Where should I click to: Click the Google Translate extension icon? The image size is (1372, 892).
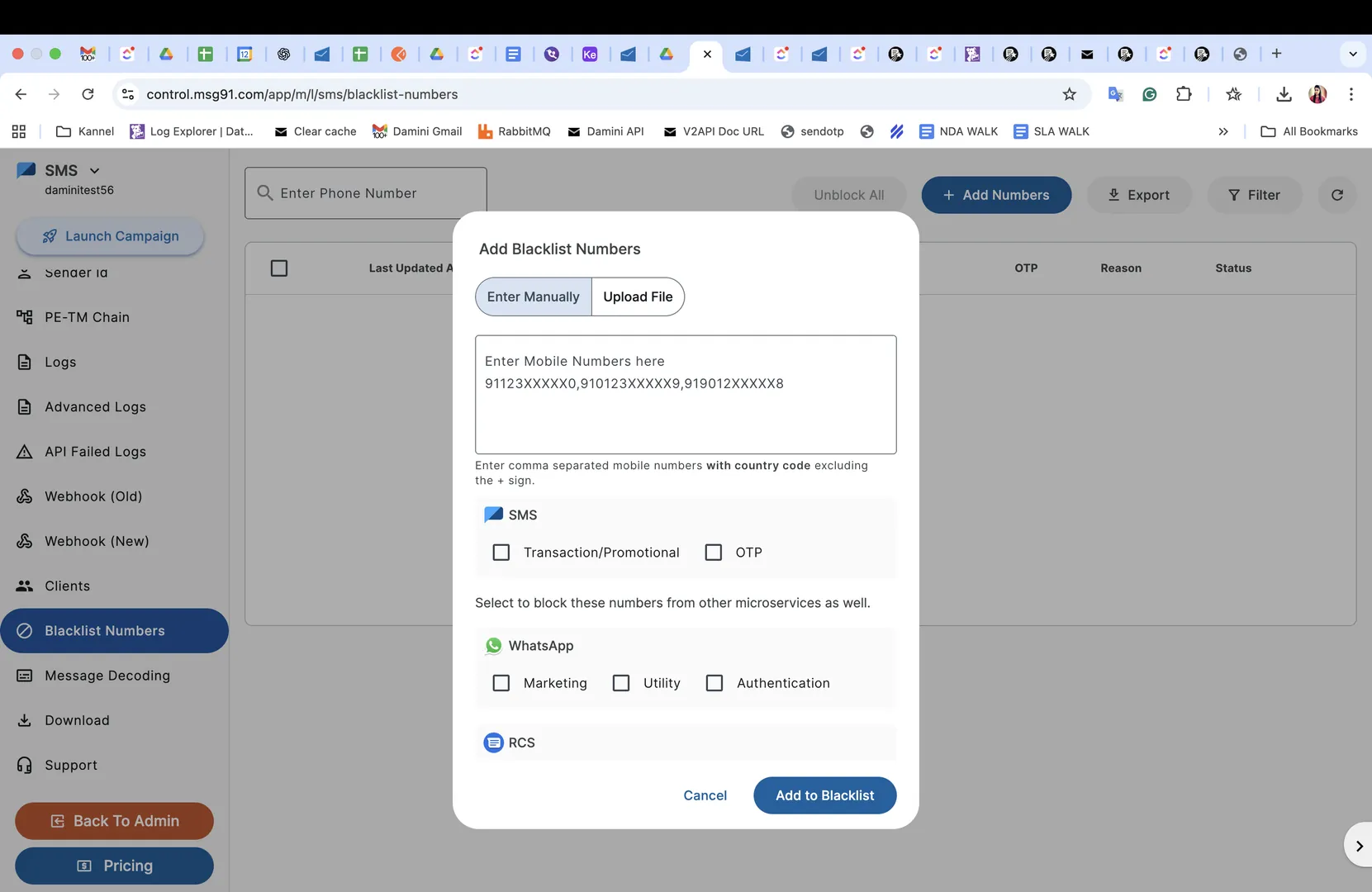1115,94
